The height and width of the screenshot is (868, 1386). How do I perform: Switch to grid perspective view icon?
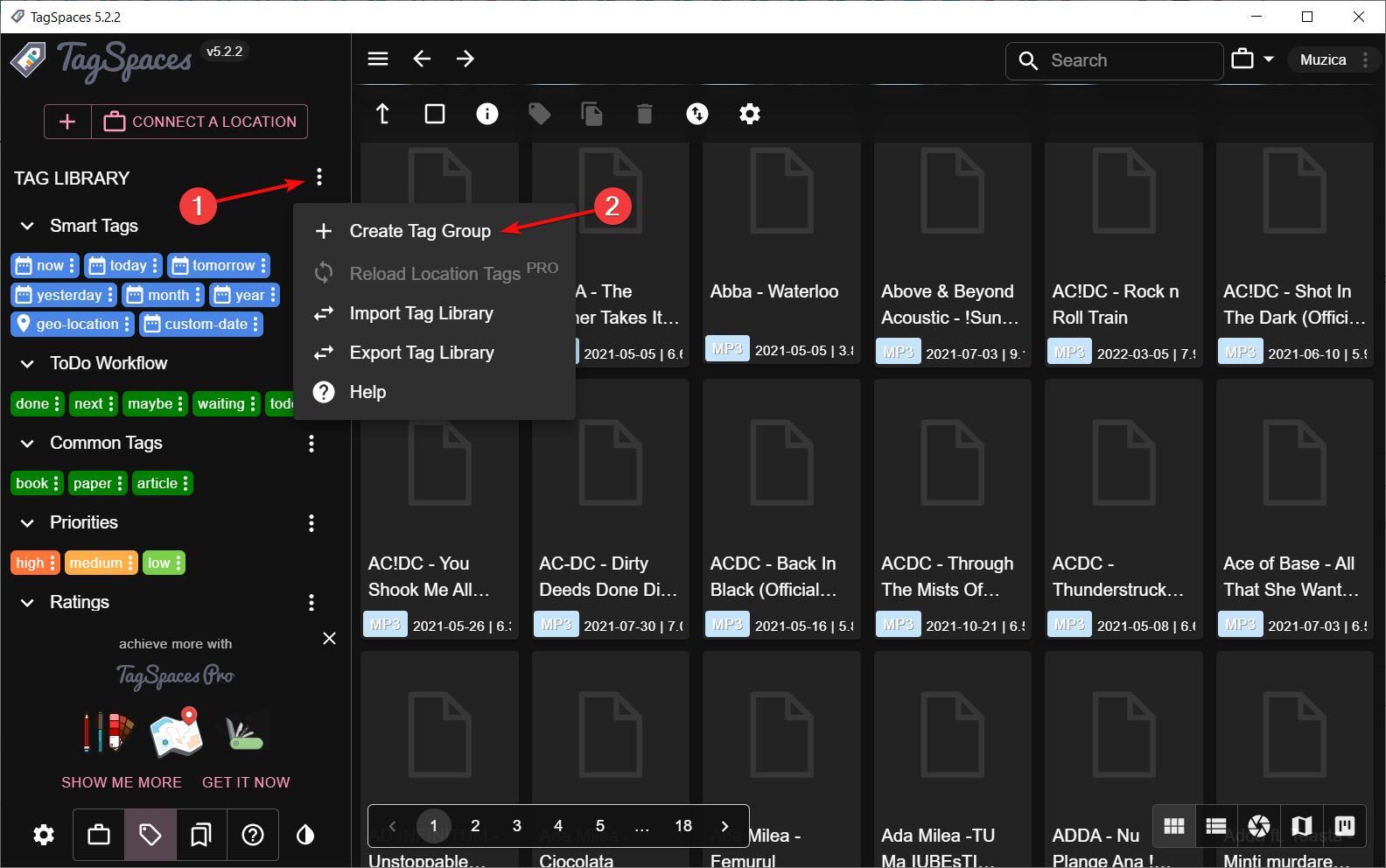click(x=1174, y=826)
